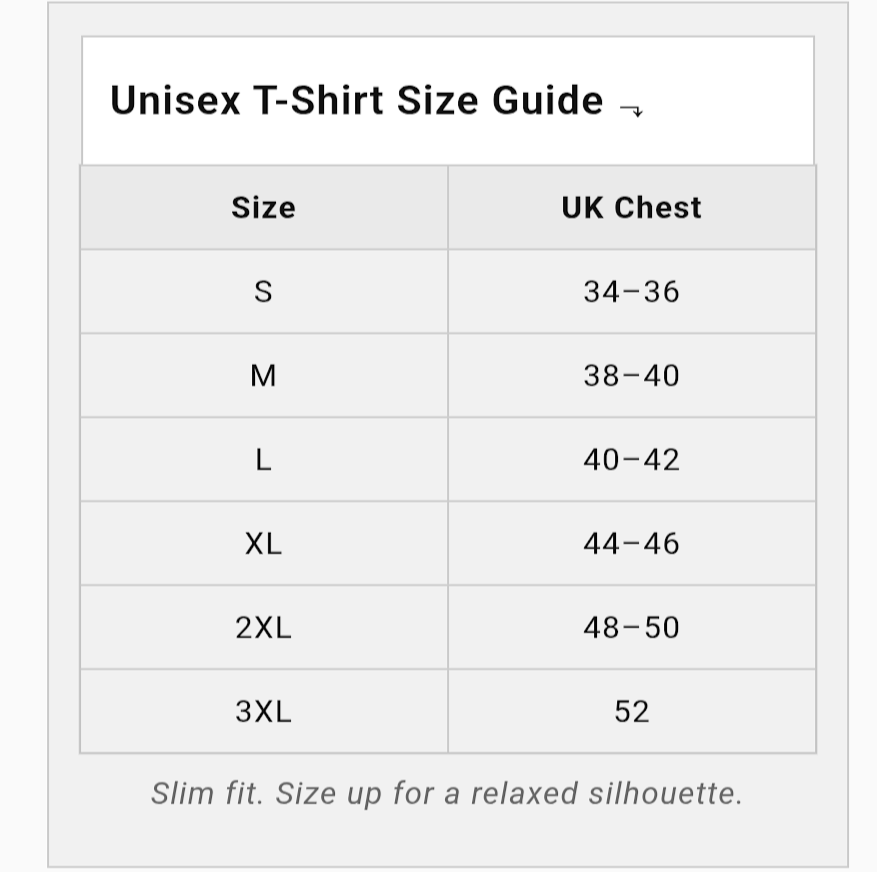The height and width of the screenshot is (872, 877).
Task: Click the 38–40 chest measurement
Action: tap(631, 375)
